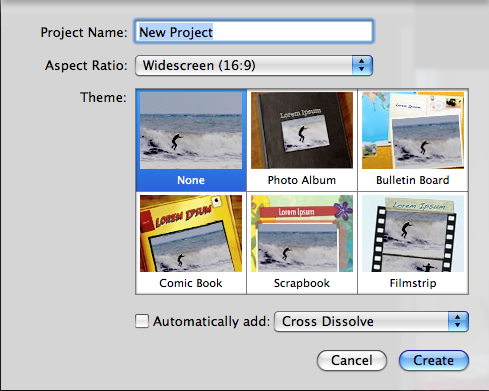Image resolution: width=489 pixels, height=391 pixels.
Task: Click the None theme label
Action: 191,180
